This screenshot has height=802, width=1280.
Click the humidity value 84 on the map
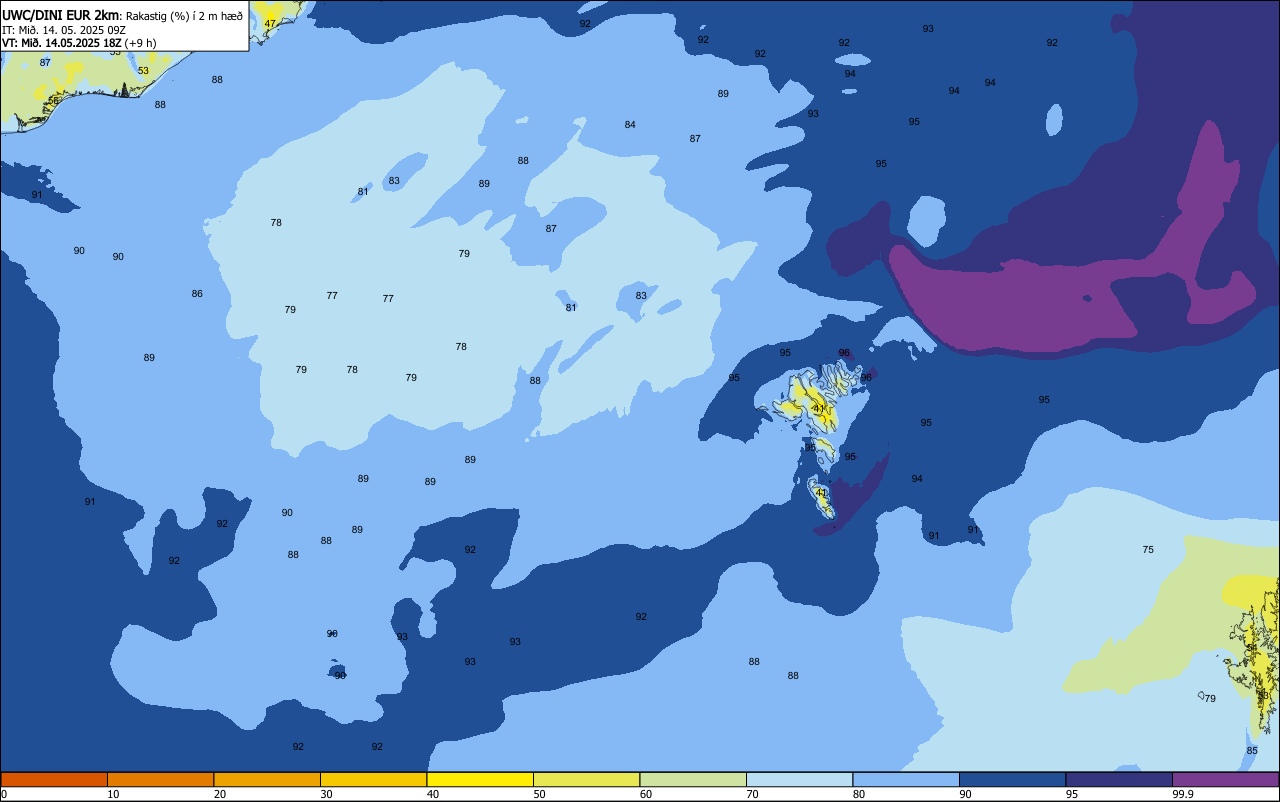coord(630,125)
